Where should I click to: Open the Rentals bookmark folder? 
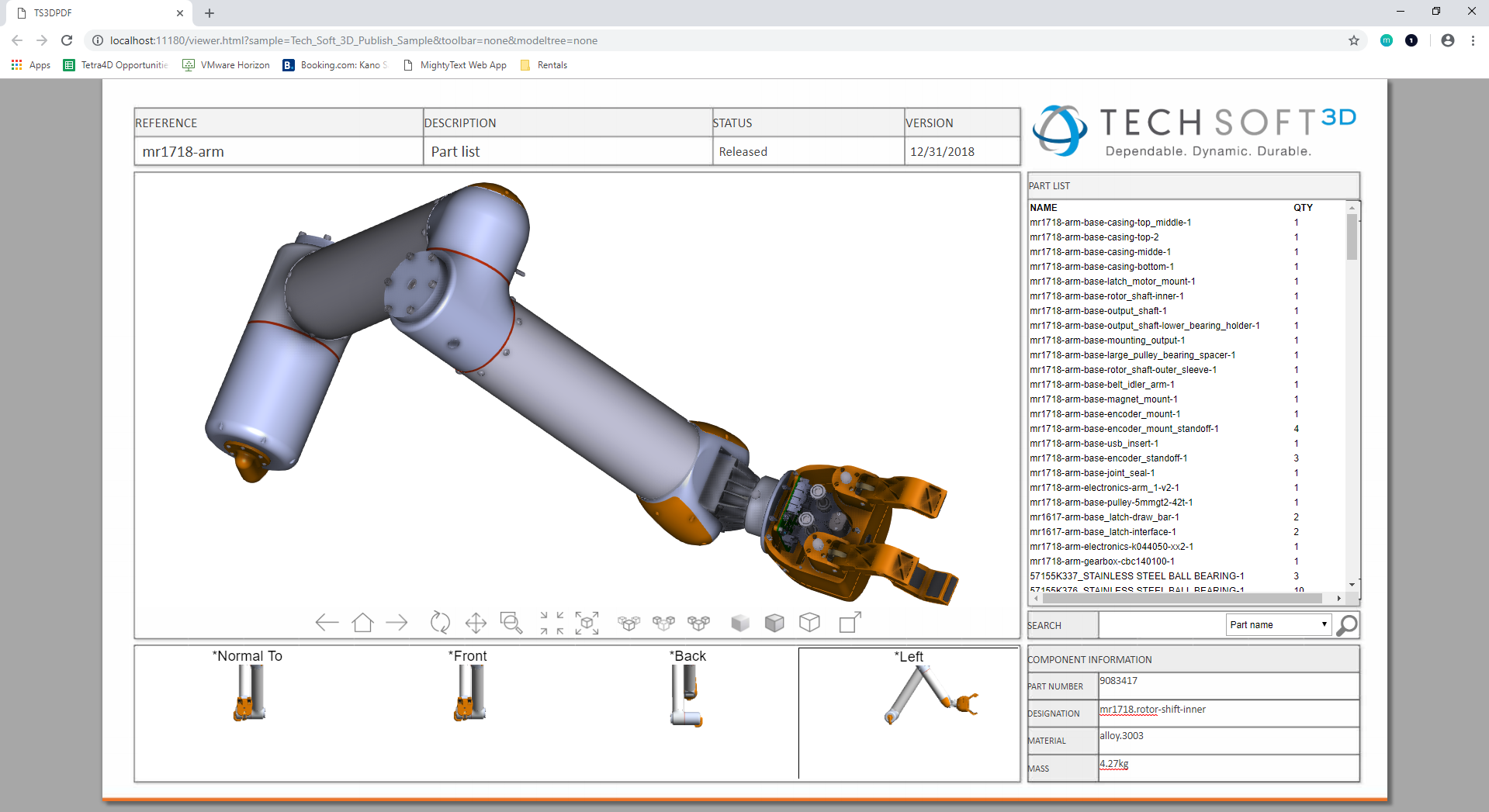tap(544, 65)
